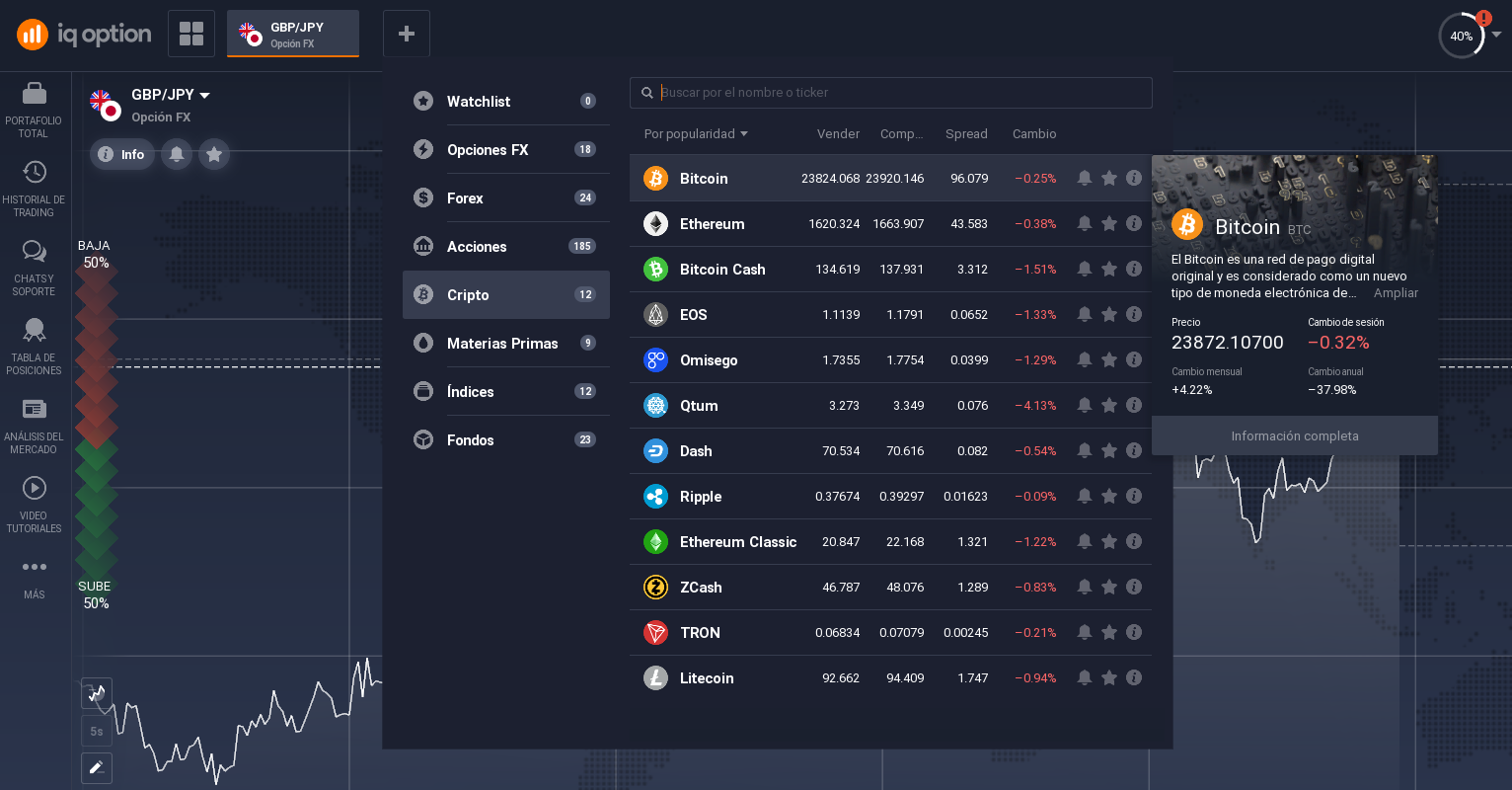The height and width of the screenshot is (790, 1512).
Task: Select the Watchlist category
Action: point(506,102)
